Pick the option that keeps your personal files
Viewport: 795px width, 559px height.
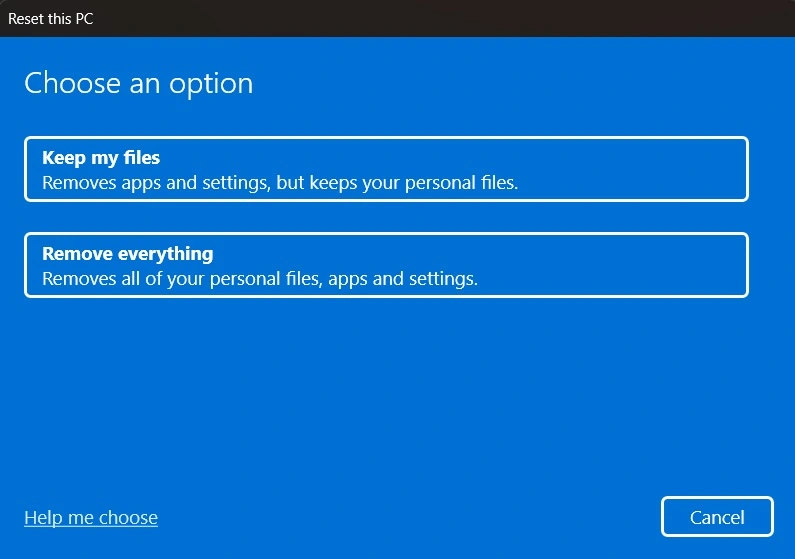click(386, 169)
